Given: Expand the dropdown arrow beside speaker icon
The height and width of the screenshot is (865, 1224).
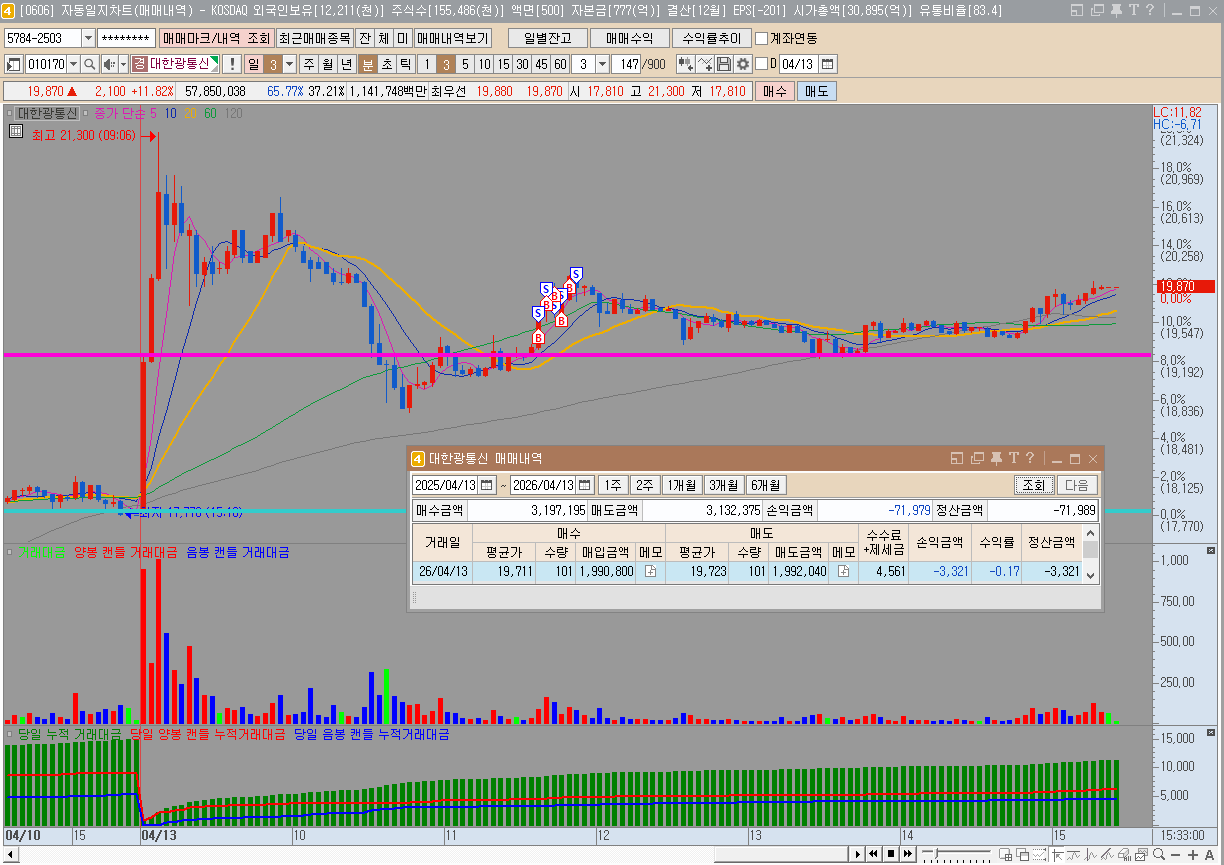Looking at the screenshot, I should pos(123,64).
